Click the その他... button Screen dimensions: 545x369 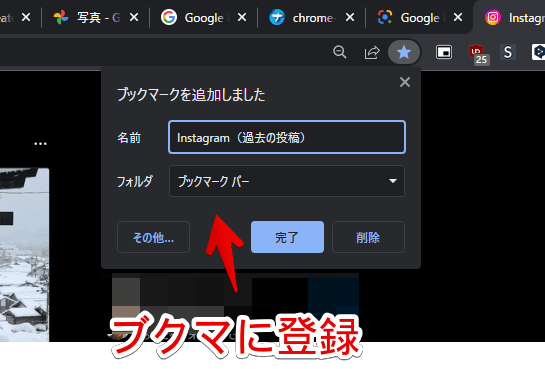153,237
